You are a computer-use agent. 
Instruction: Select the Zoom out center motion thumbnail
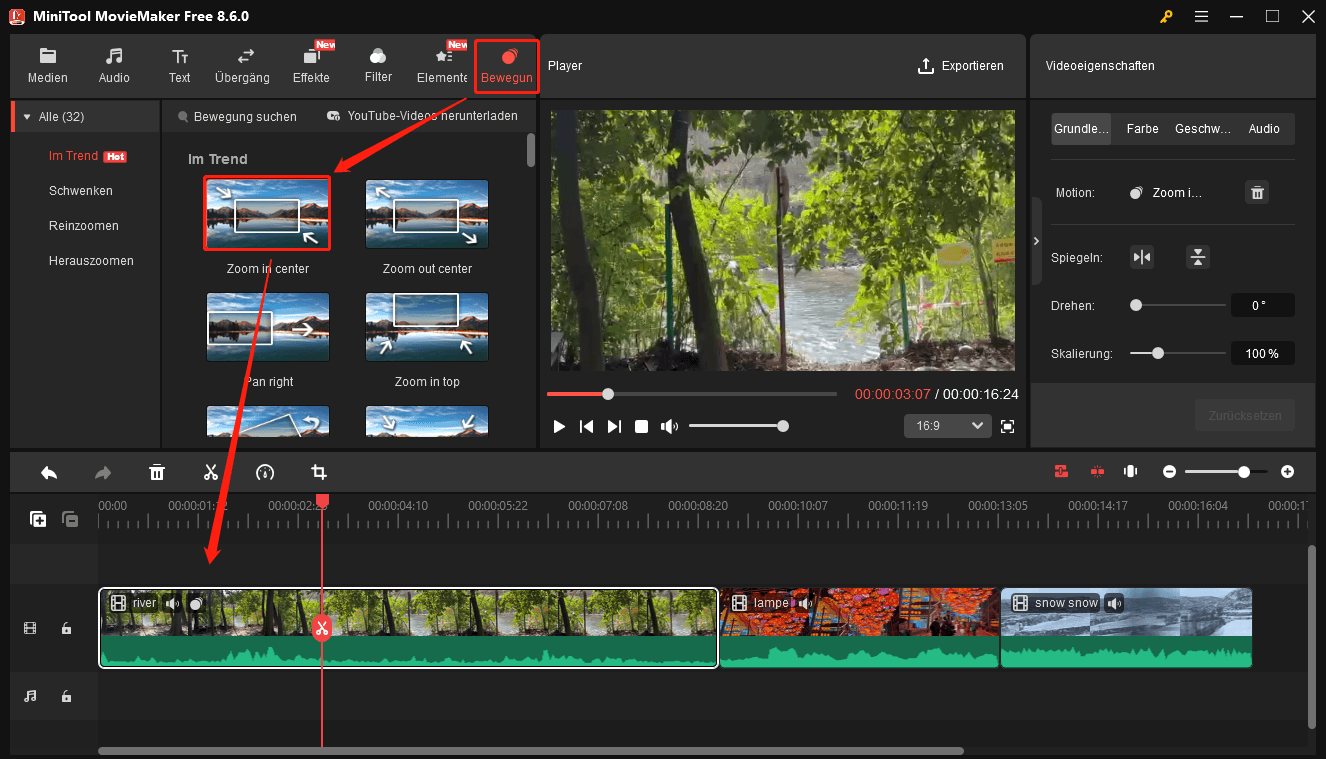tap(427, 213)
